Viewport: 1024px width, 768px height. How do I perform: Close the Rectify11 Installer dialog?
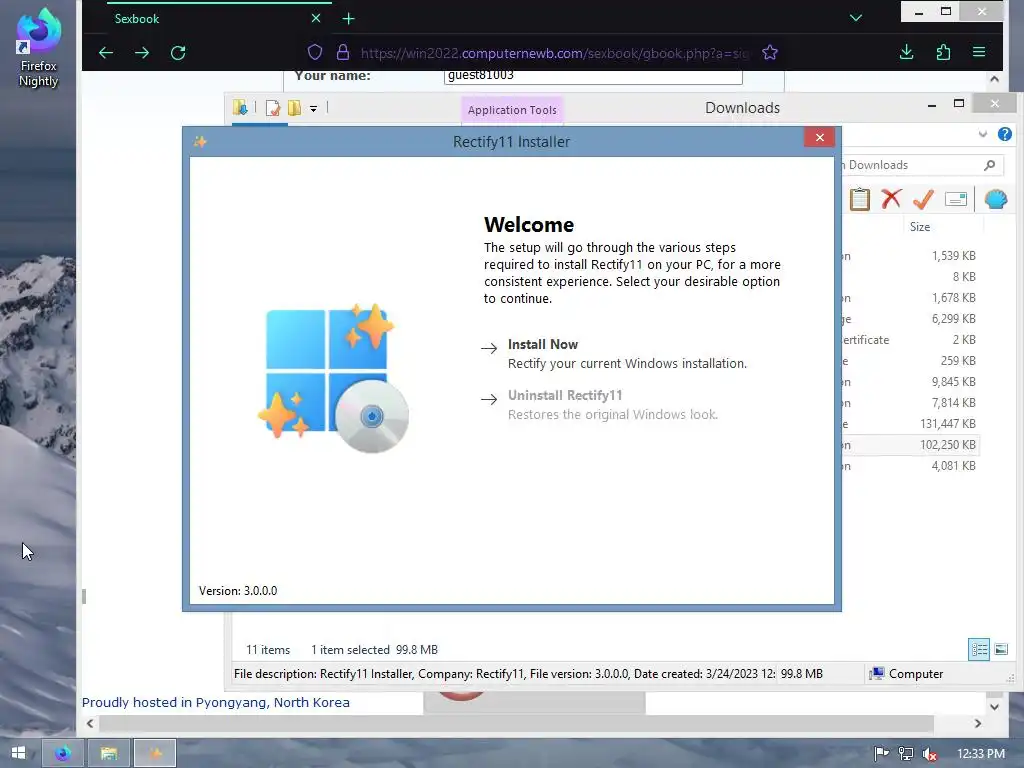click(x=820, y=137)
